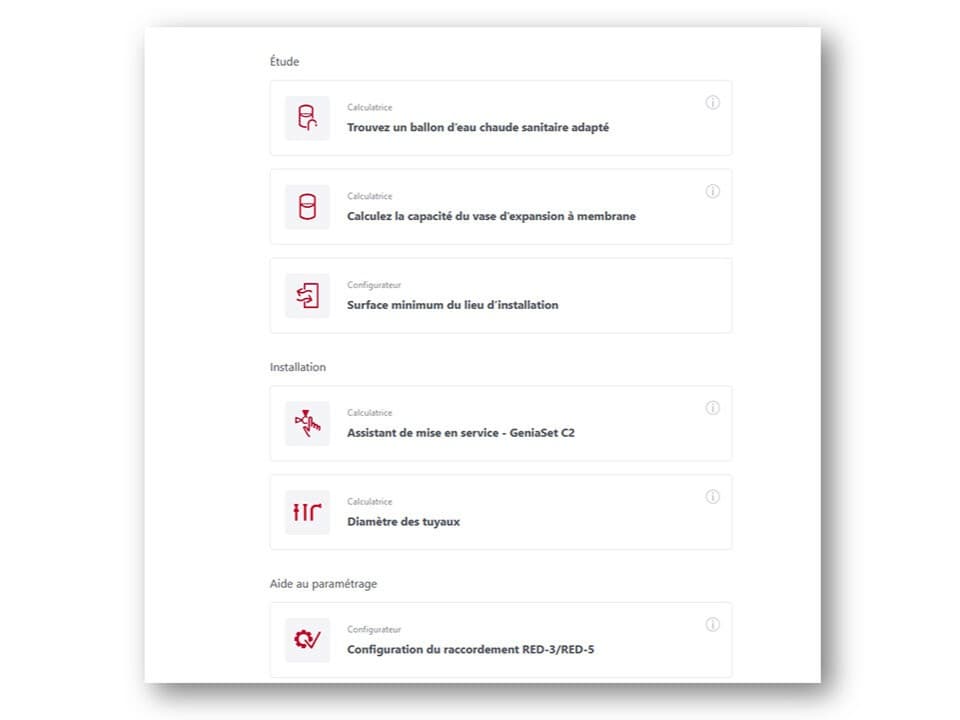Open info for the GeniaSet C2 assistant

point(713,409)
